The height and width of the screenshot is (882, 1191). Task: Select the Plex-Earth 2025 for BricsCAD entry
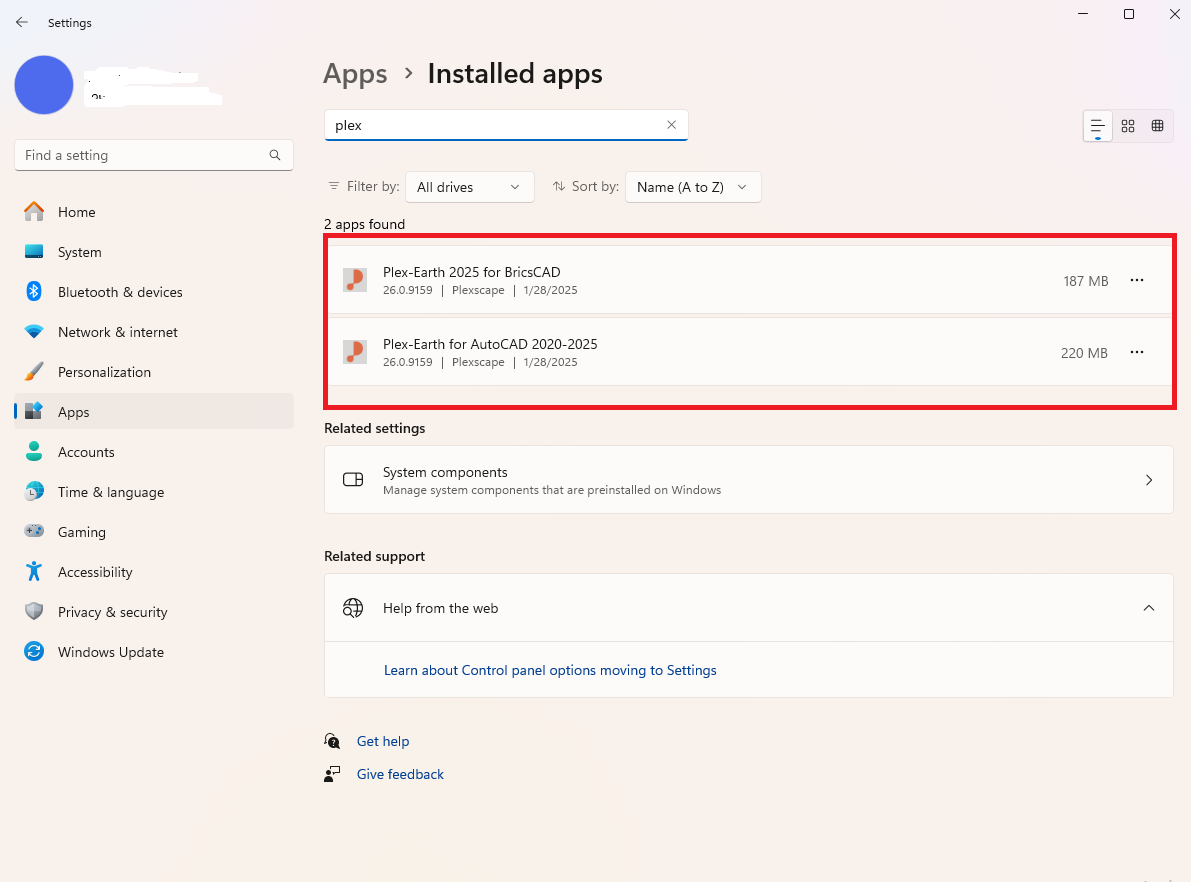tap(748, 280)
